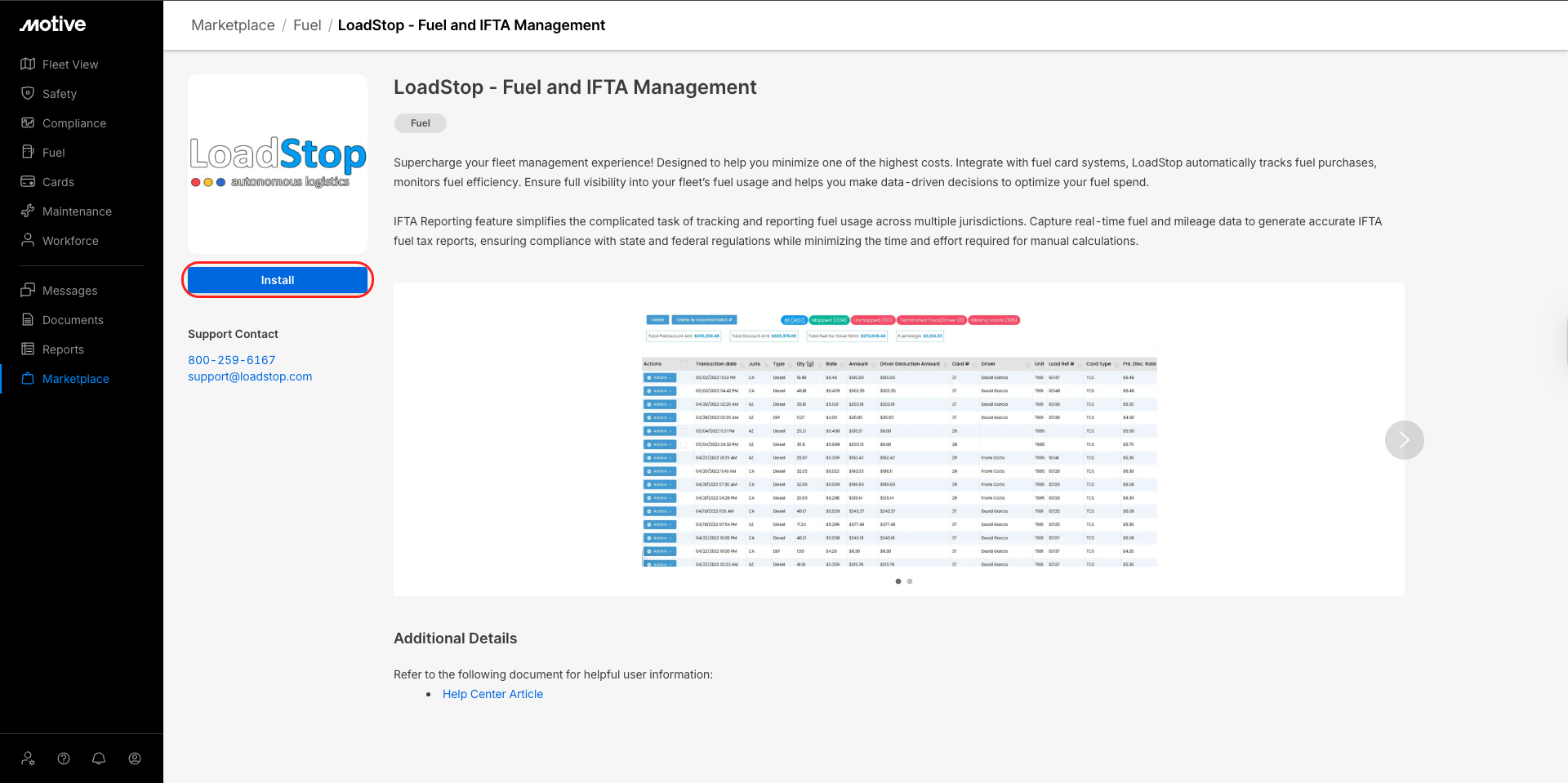Open the Compliance menu item
Viewport: 1568px width, 783px height.
tap(73, 123)
